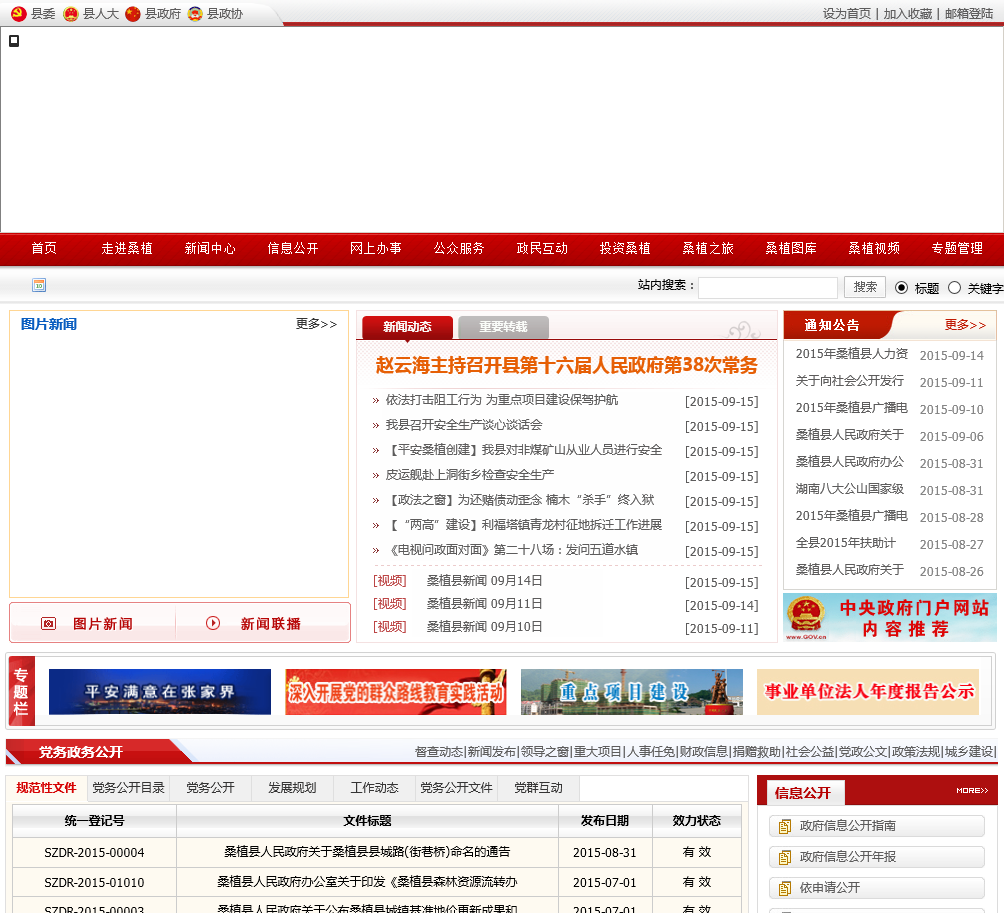Open 依申请公开 button
The image size is (1004, 913).
877,888
